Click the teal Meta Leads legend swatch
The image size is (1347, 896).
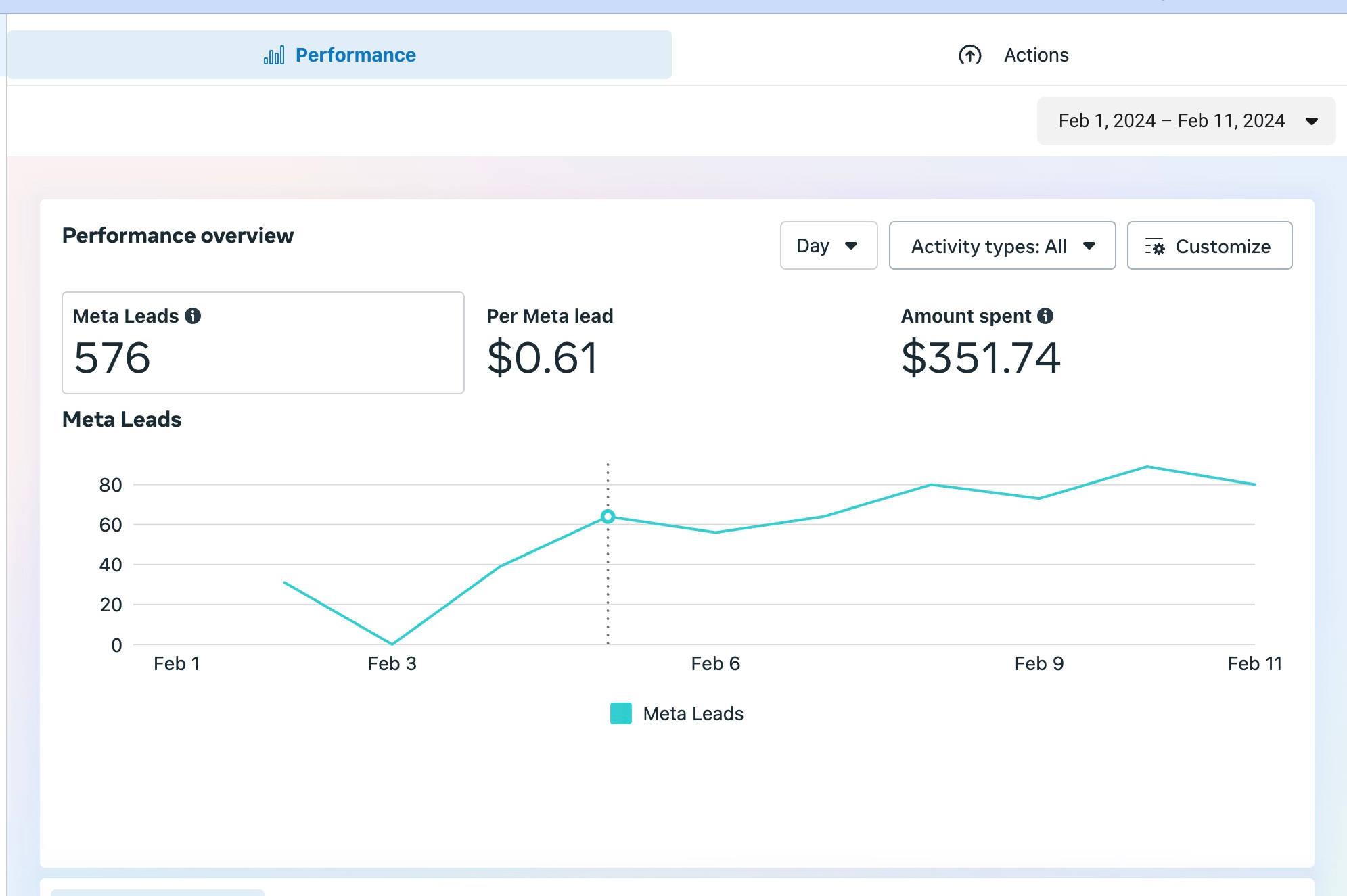point(620,713)
